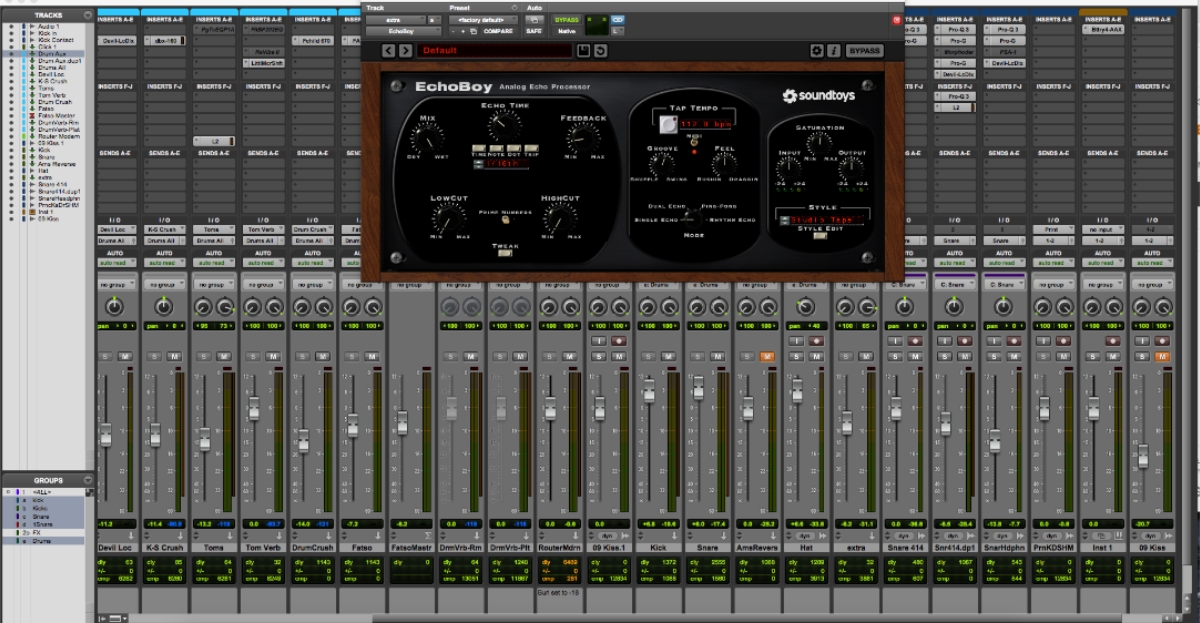The width and height of the screenshot is (1200, 623).
Task: Click the BYPASS button next to info icon
Action: tap(863, 51)
